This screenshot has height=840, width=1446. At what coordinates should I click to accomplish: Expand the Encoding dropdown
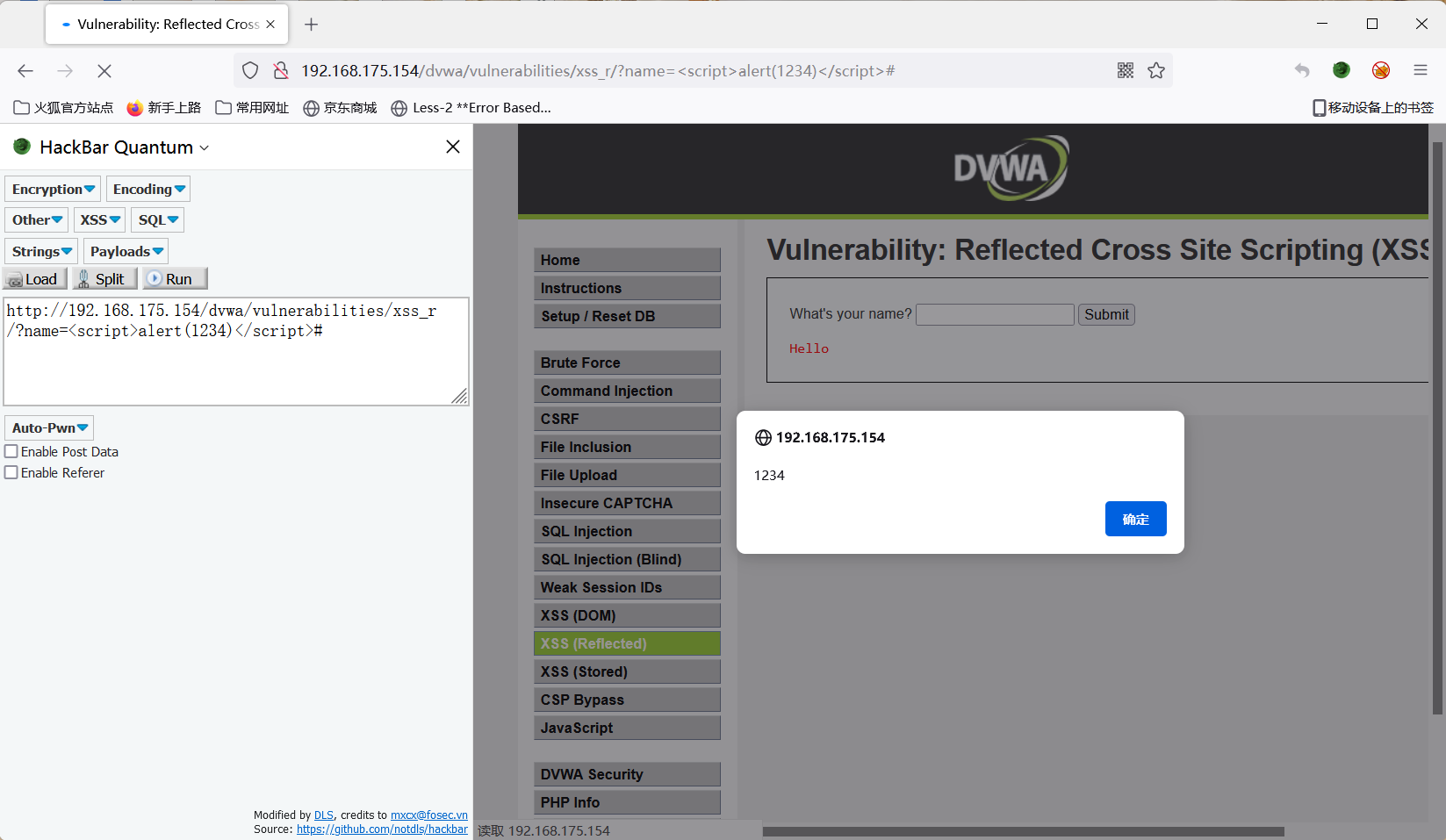click(148, 189)
